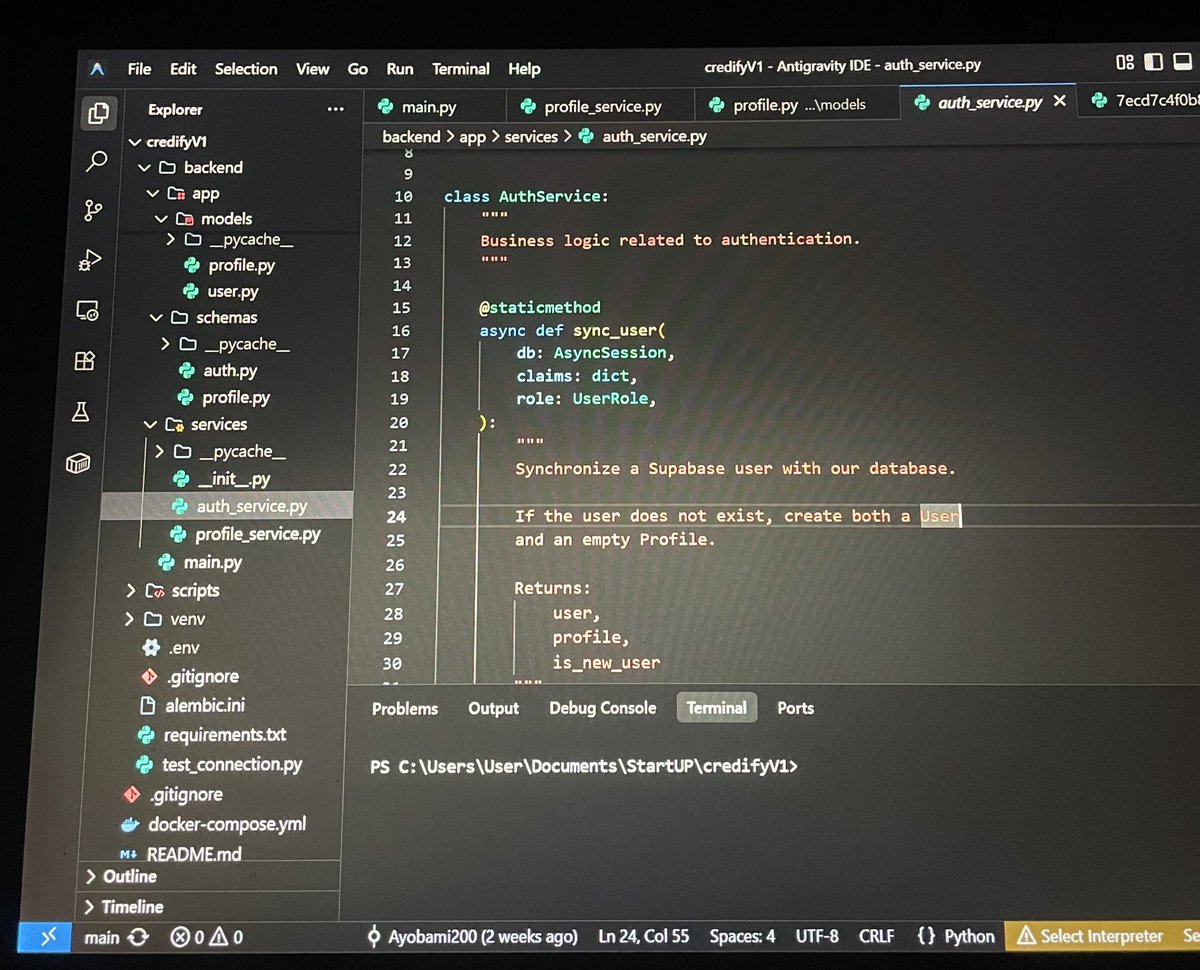The image size is (1200, 970).
Task: Collapse the models folder
Action: click(161, 218)
